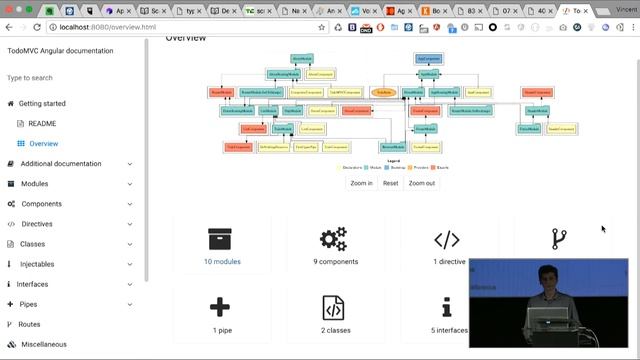Click the large archive box modules icon
This screenshot has height=360, width=640.
pyautogui.click(x=220, y=239)
